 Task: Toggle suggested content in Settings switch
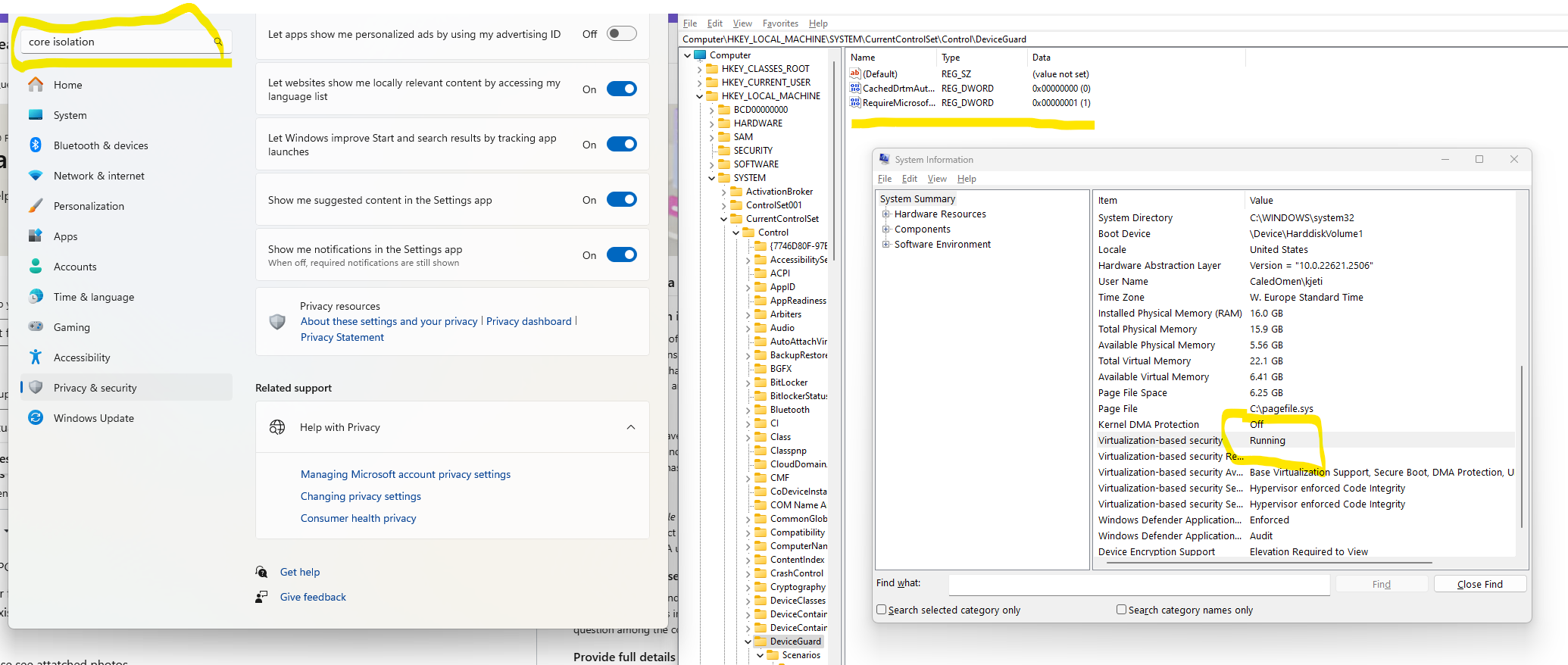tap(622, 199)
